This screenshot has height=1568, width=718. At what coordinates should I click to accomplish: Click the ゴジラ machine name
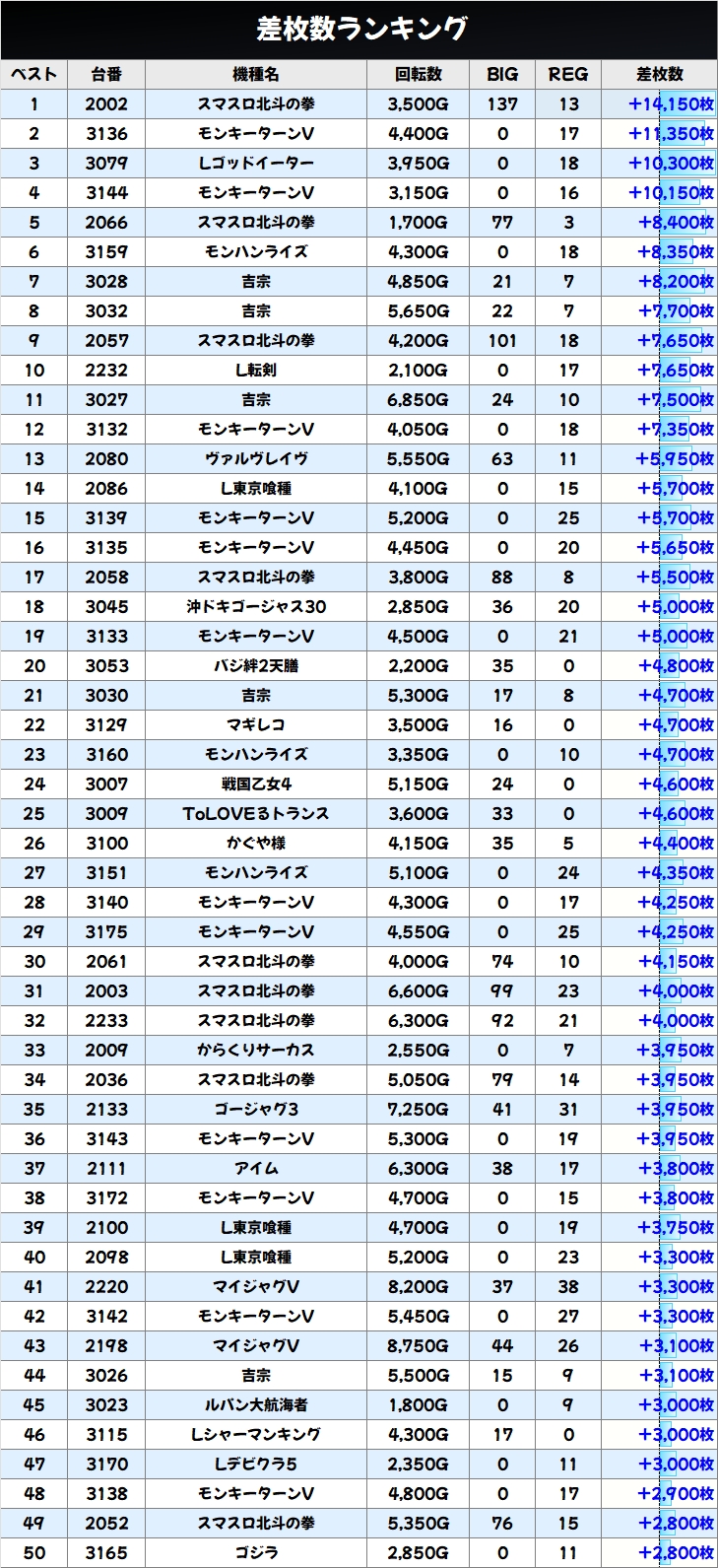[256, 1553]
